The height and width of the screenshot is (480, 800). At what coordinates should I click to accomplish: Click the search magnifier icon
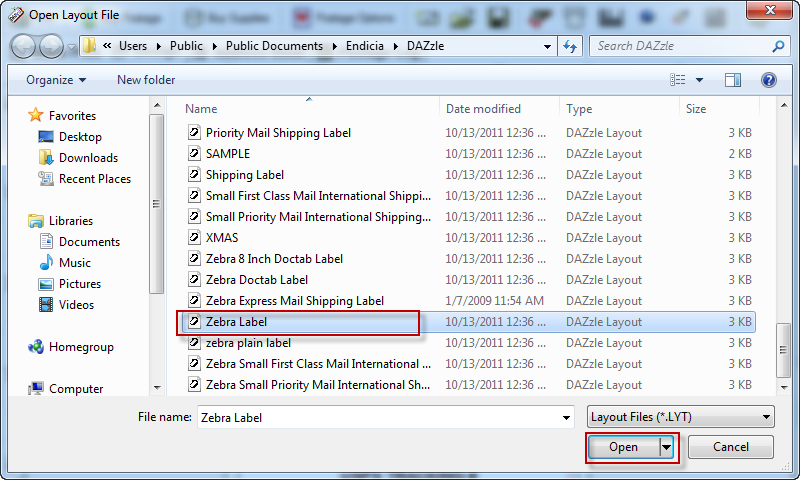coord(778,46)
